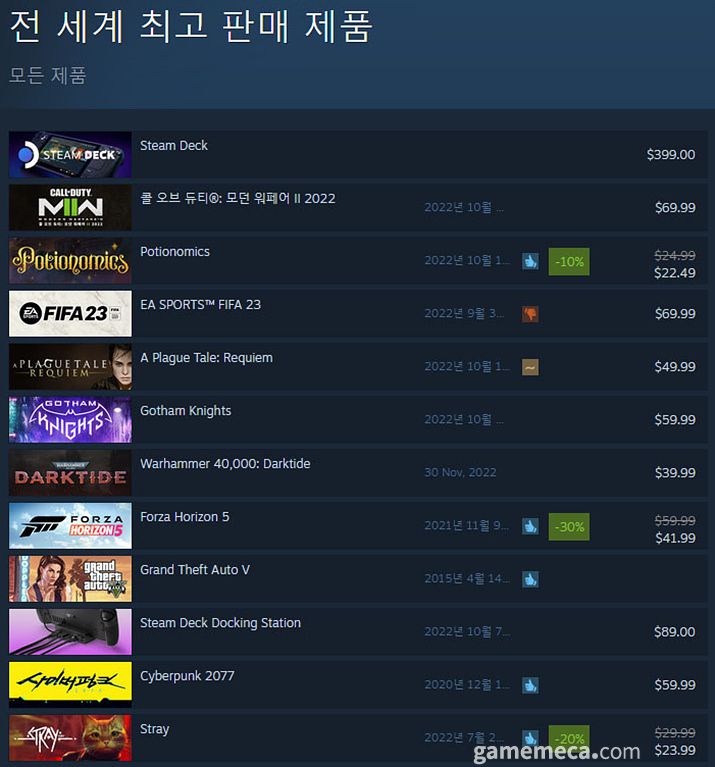This screenshot has width=715, height=767.
Task: Click thumbs-up icon for Grand Theft Auto V
Action: tap(530, 579)
